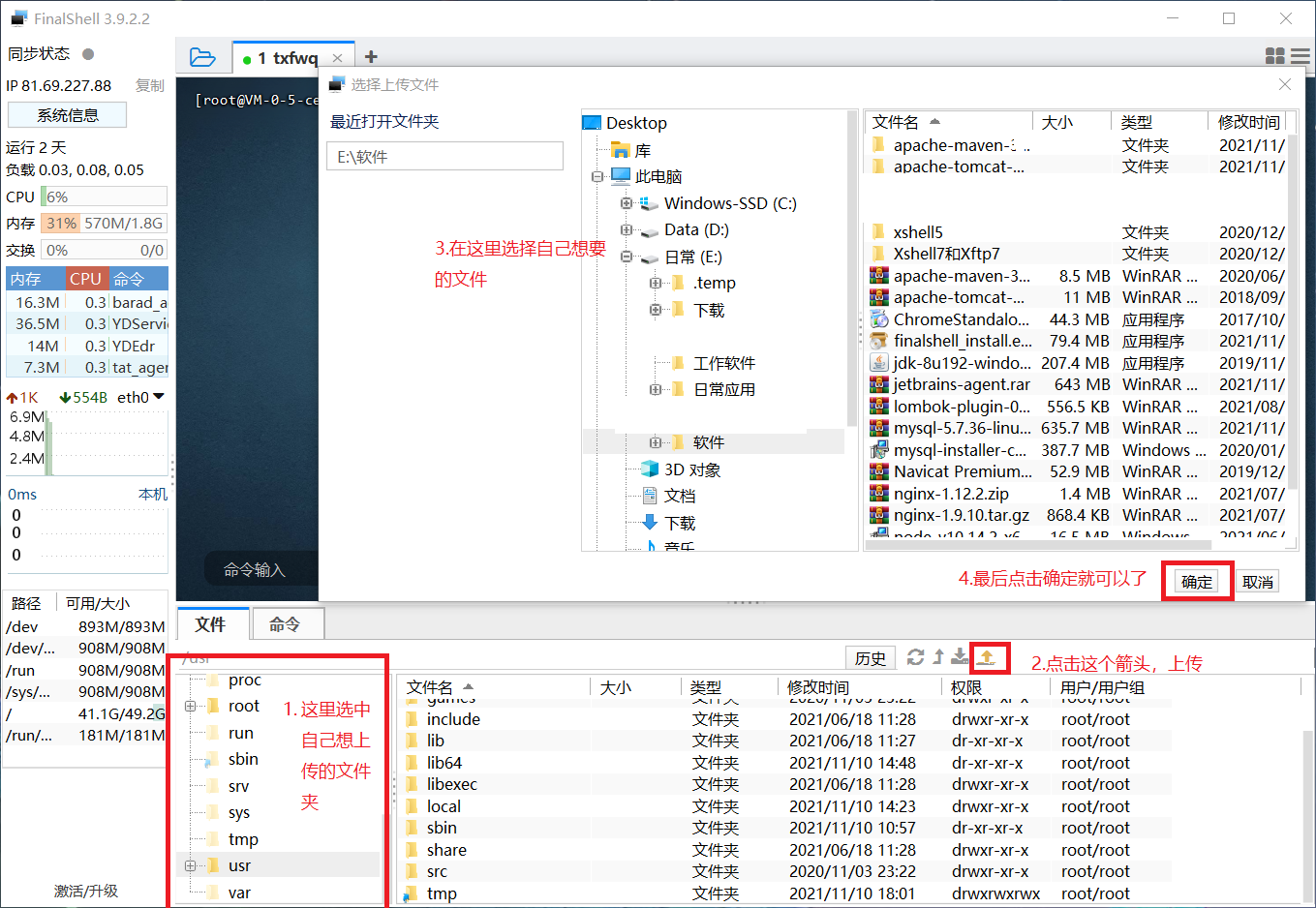Switch to grid layout view icon
1316x908 pixels.
pos(1275,56)
